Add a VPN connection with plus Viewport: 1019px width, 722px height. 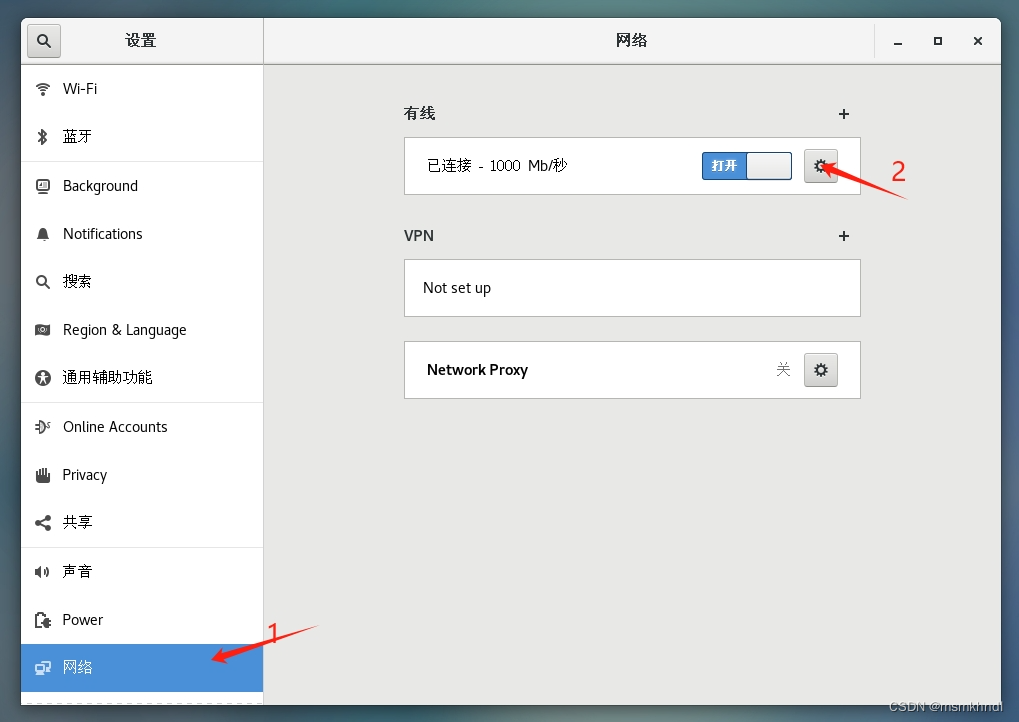[844, 236]
